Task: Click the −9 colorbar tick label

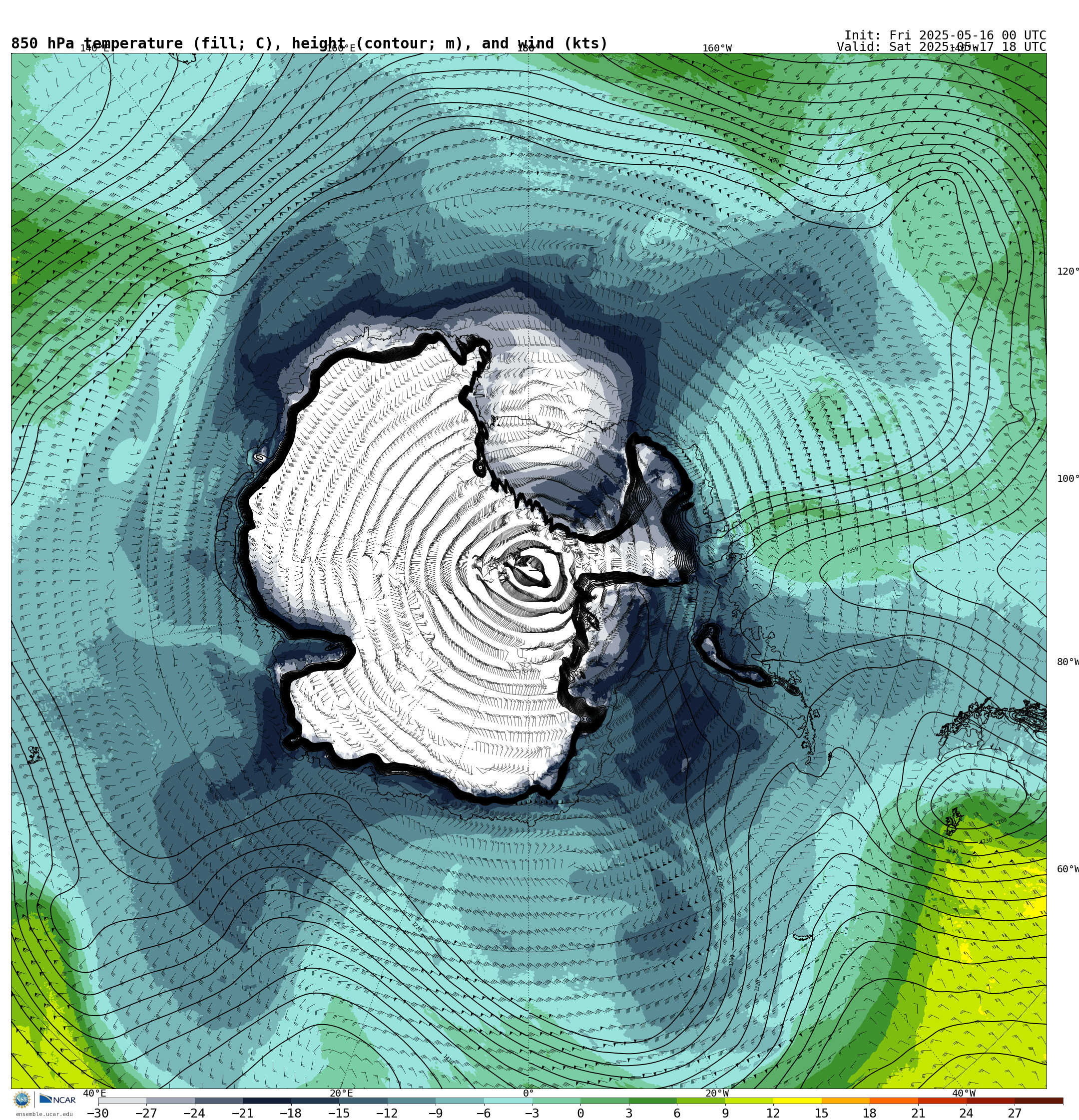Action: [435, 1113]
